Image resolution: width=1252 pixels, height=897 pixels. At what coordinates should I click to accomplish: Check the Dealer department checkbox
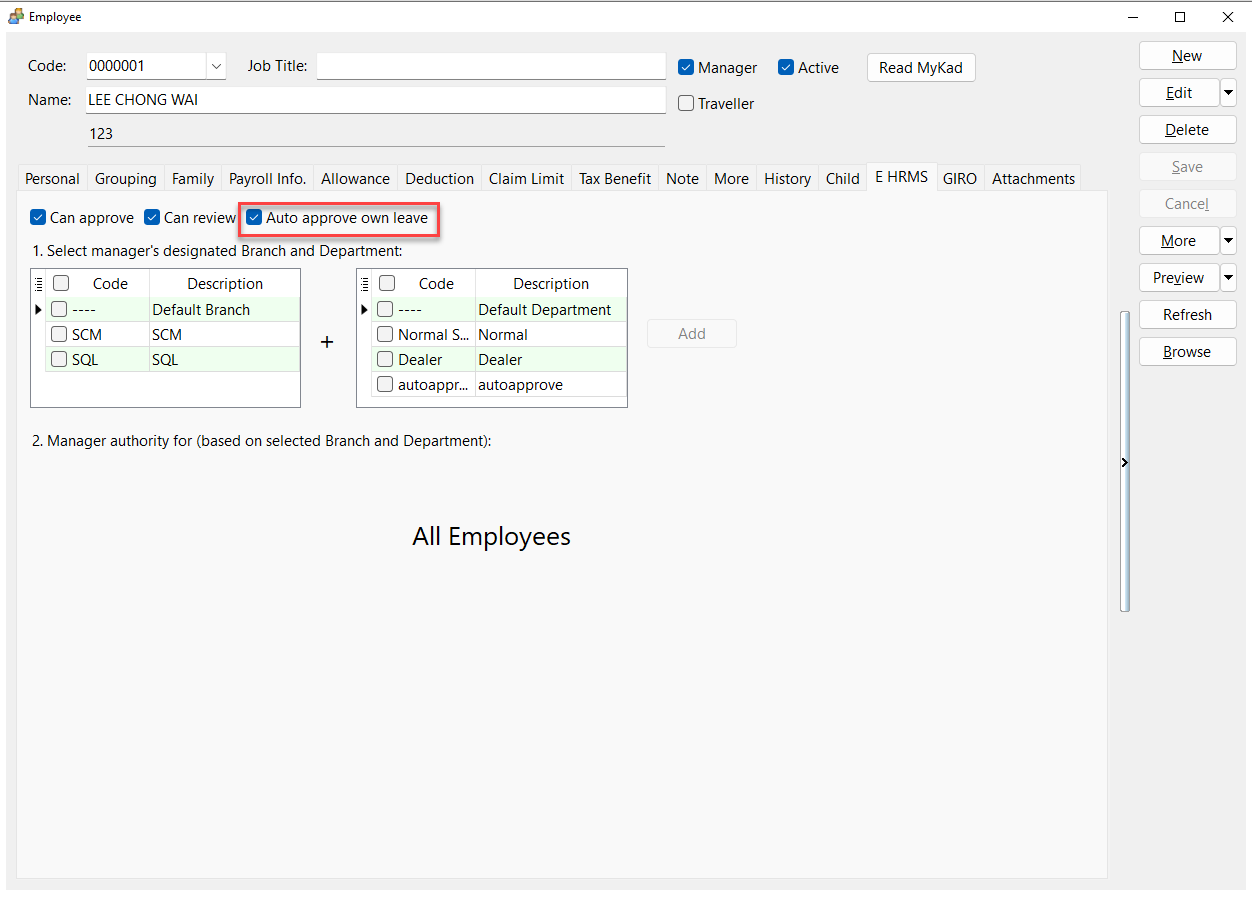pyautogui.click(x=385, y=359)
